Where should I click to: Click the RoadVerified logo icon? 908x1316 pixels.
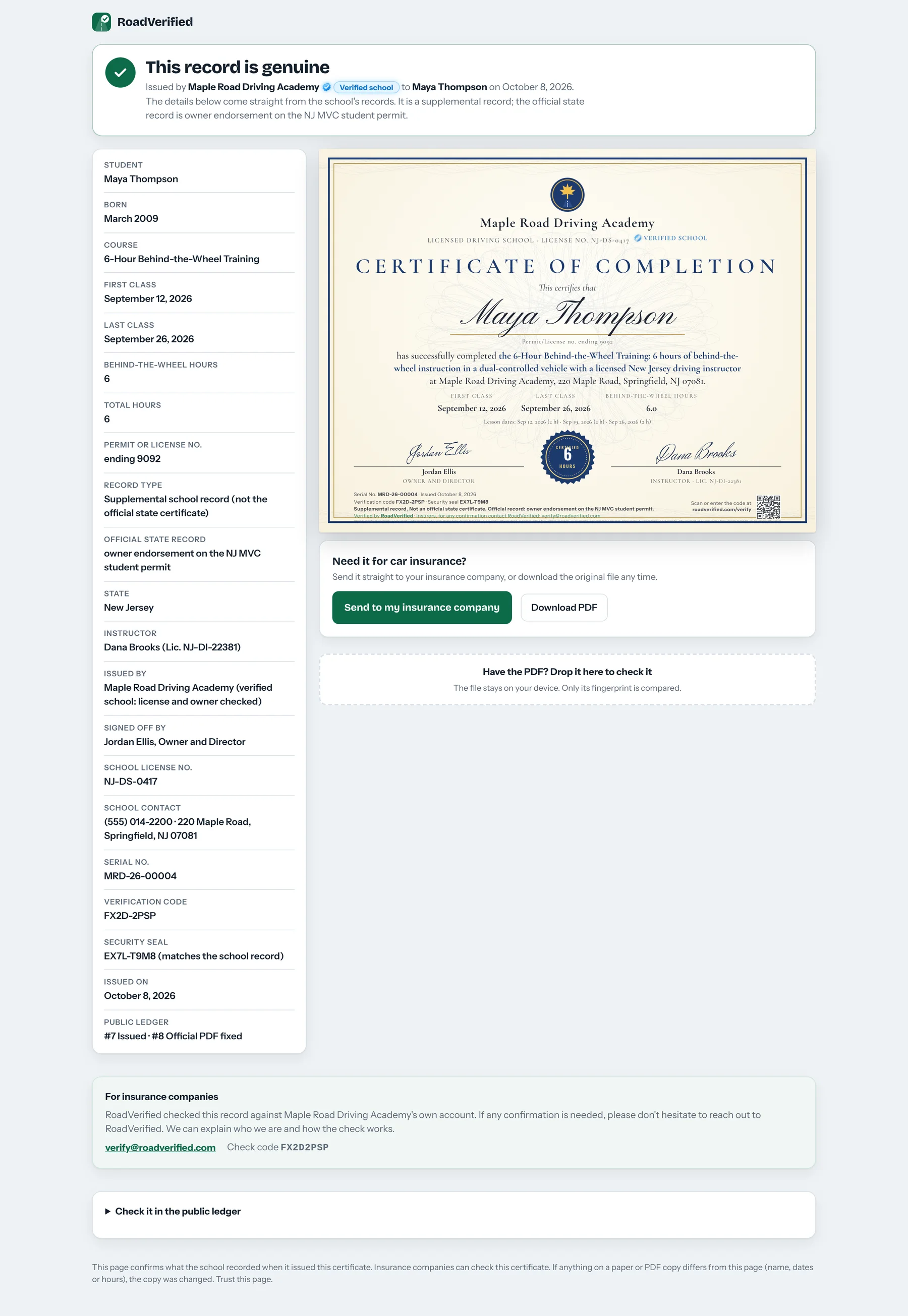pyautogui.click(x=101, y=22)
